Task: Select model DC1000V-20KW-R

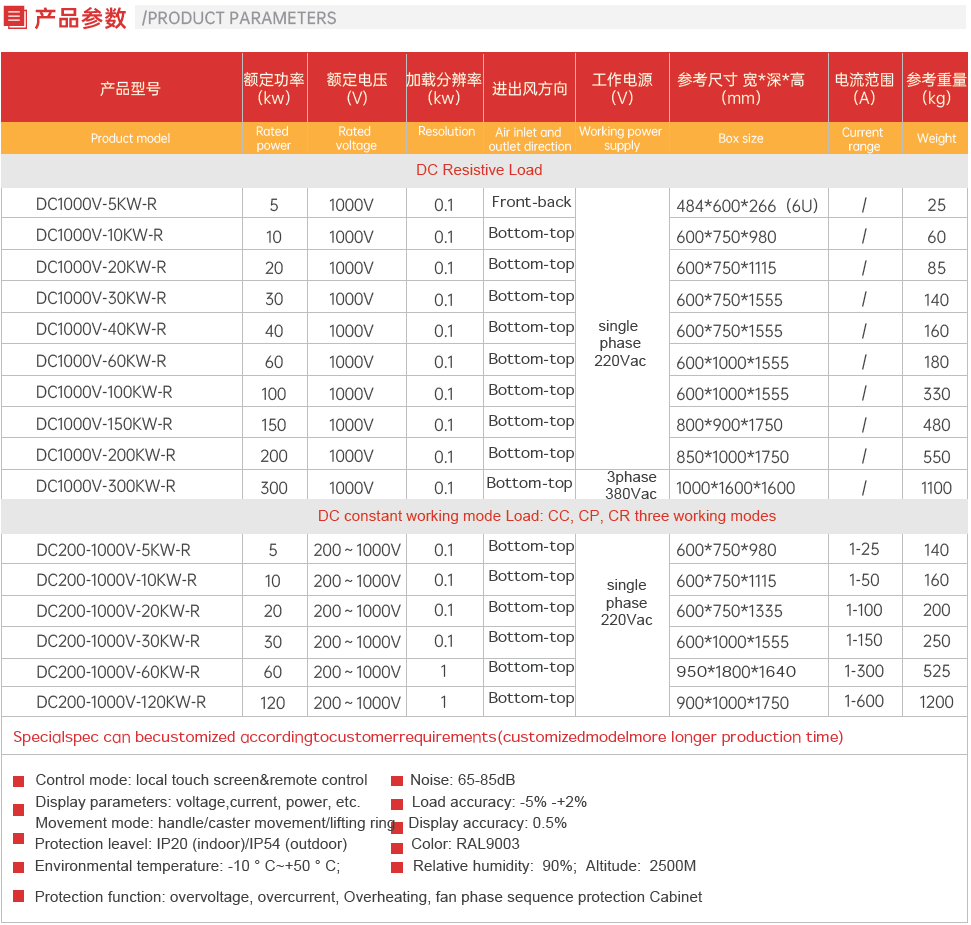Action: pyautogui.click(x=101, y=267)
